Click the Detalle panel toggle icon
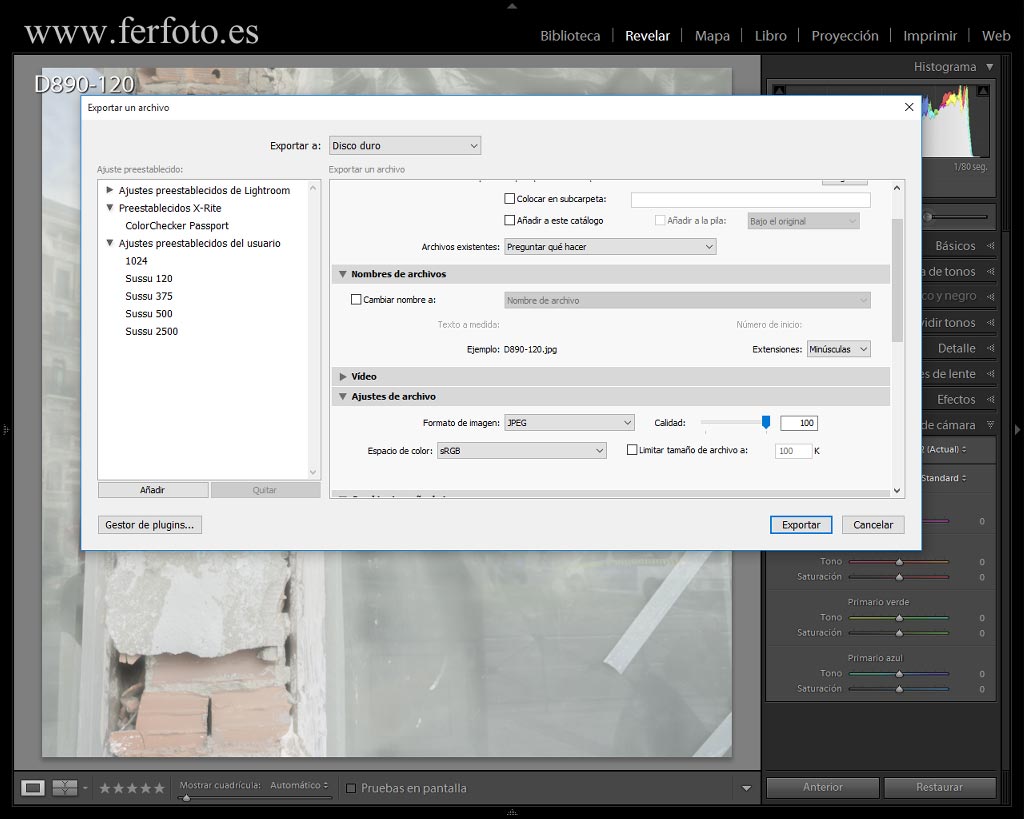 (x=990, y=348)
